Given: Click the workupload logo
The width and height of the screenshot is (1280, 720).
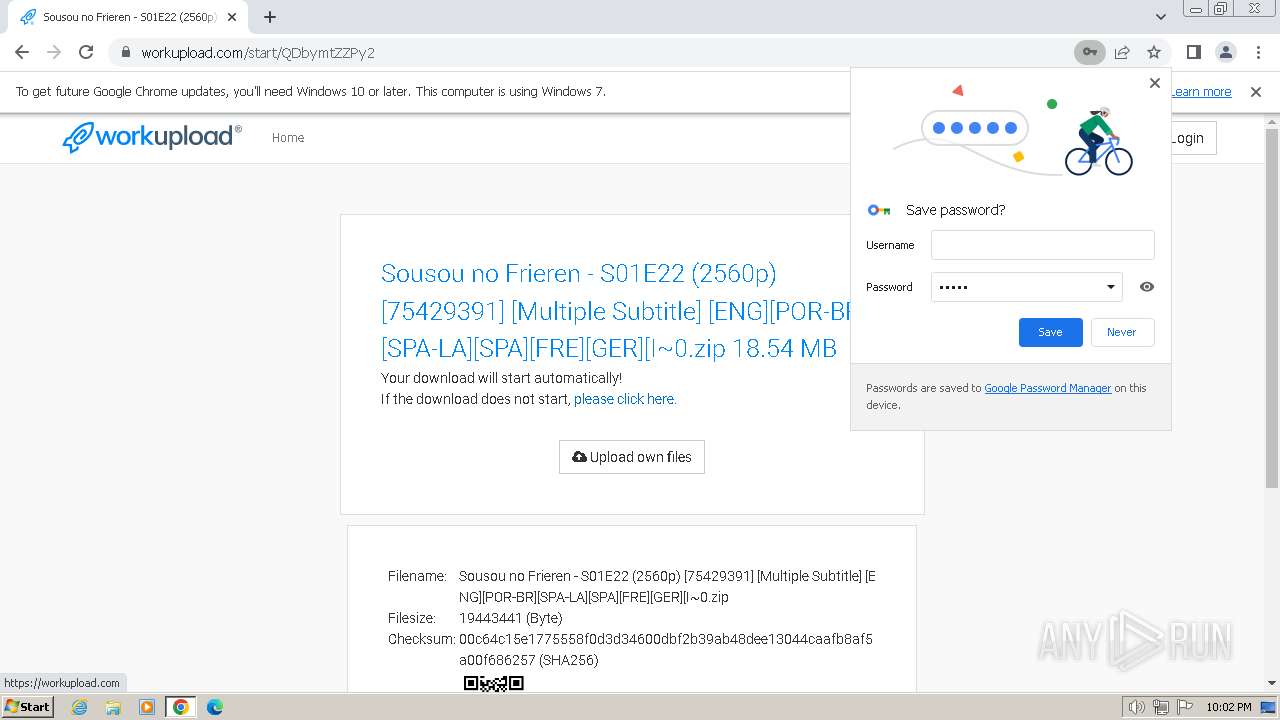Looking at the screenshot, I should coord(152,137).
